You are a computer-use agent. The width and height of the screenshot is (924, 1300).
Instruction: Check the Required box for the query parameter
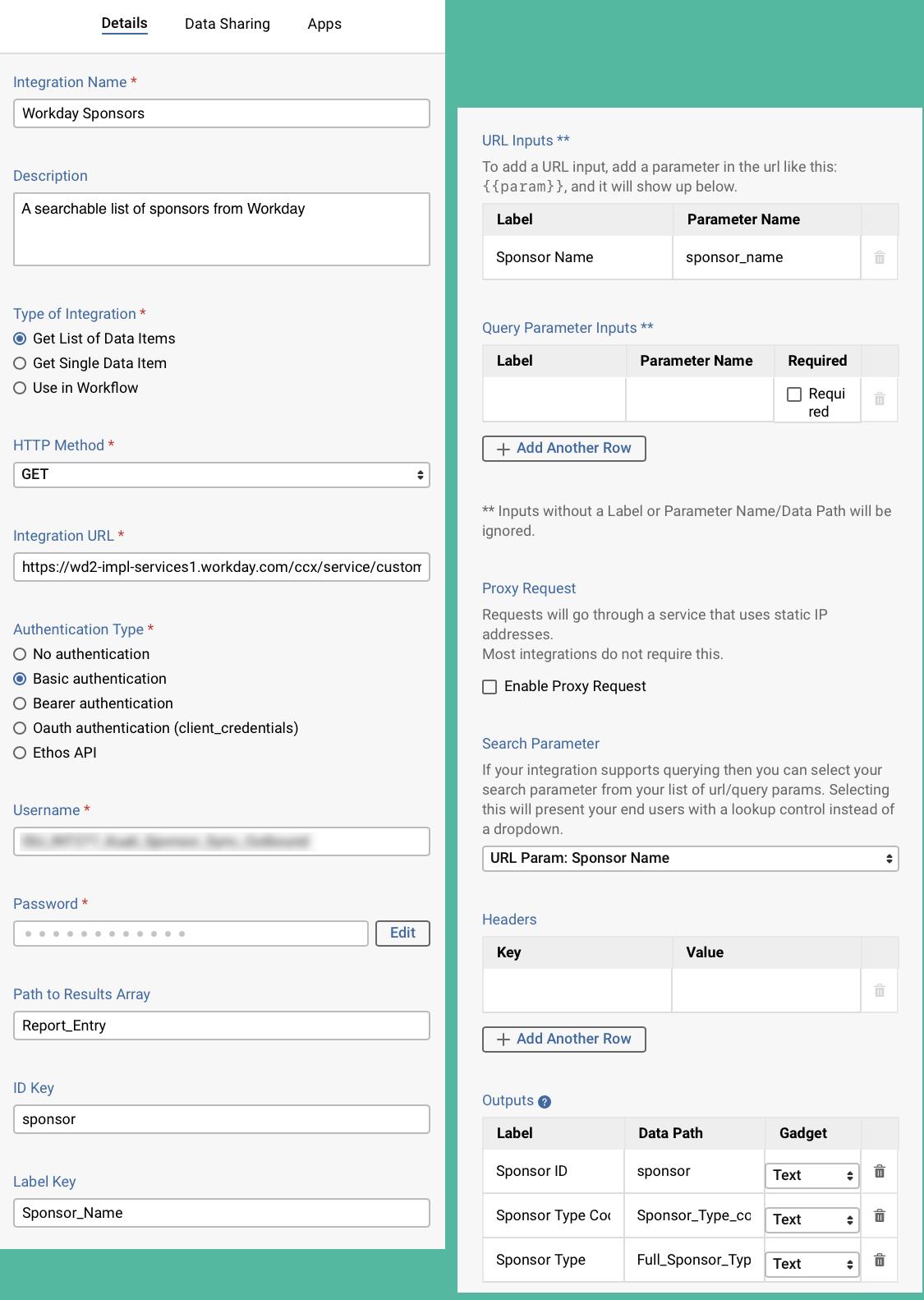point(795,394)
